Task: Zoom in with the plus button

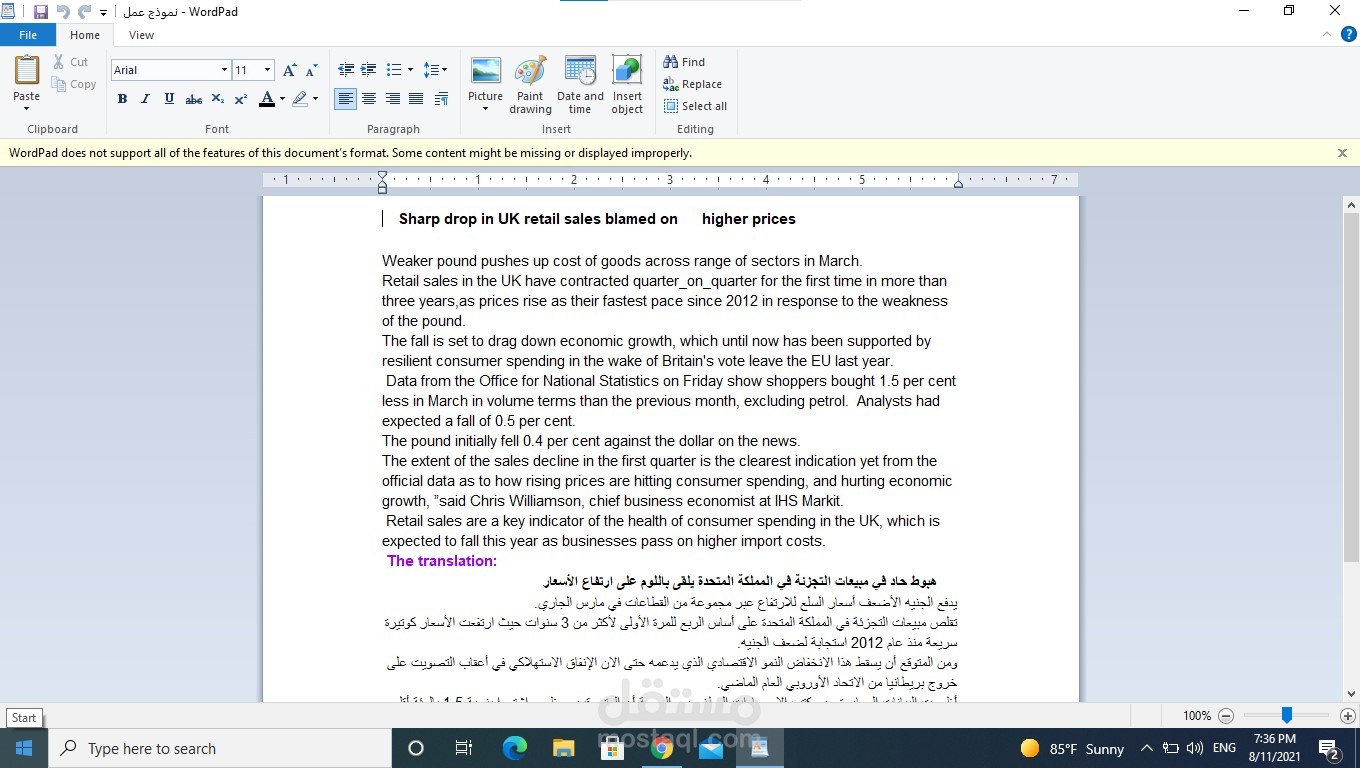Action: pyautogui.click(x=1347, y=716)
